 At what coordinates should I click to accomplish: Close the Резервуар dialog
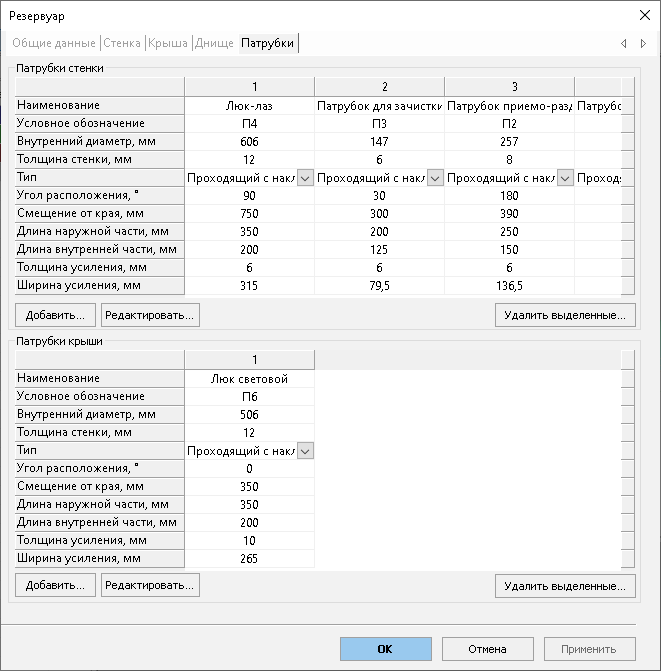[645, 15]
